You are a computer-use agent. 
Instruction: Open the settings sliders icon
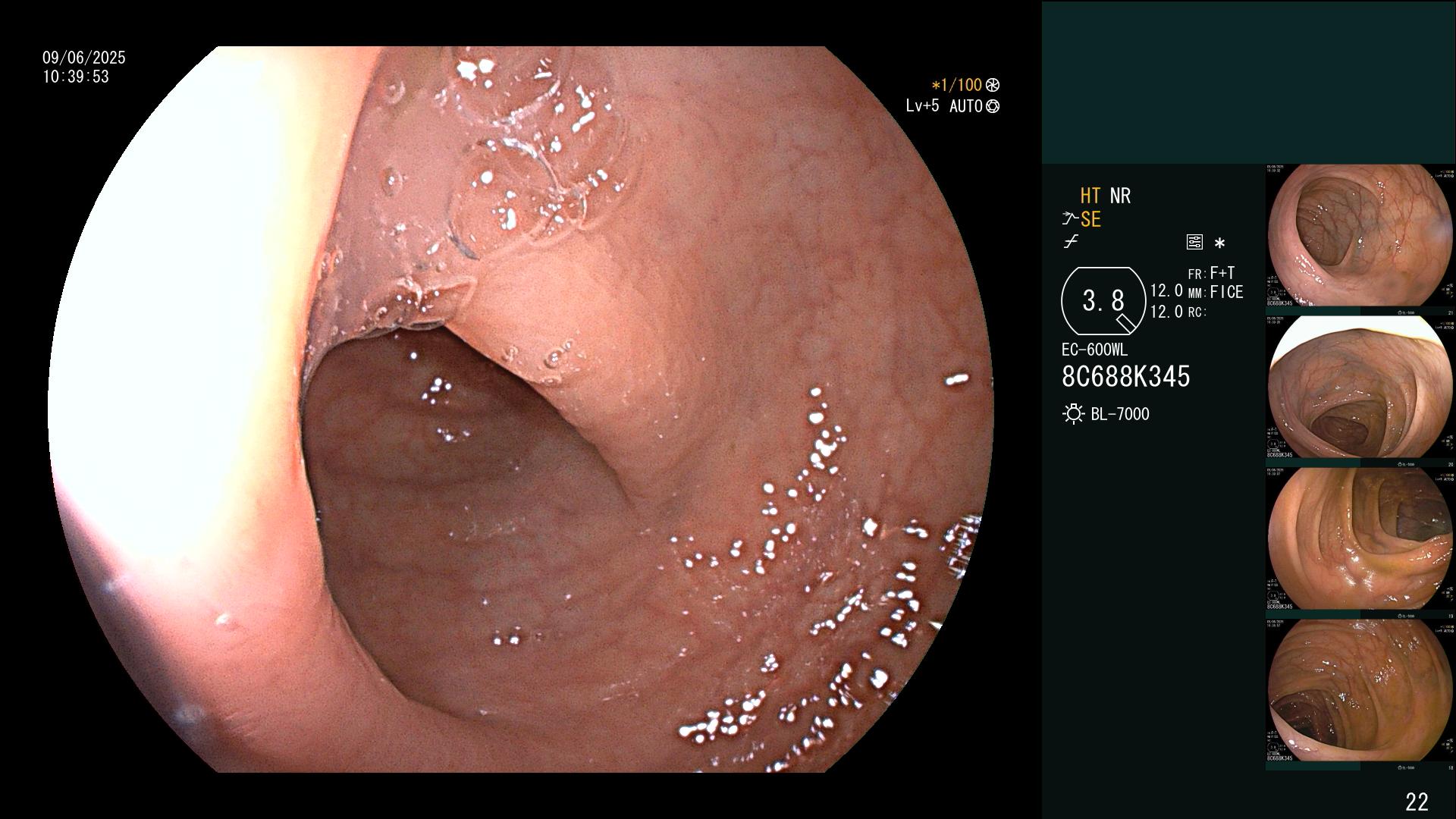(1194, 243)
